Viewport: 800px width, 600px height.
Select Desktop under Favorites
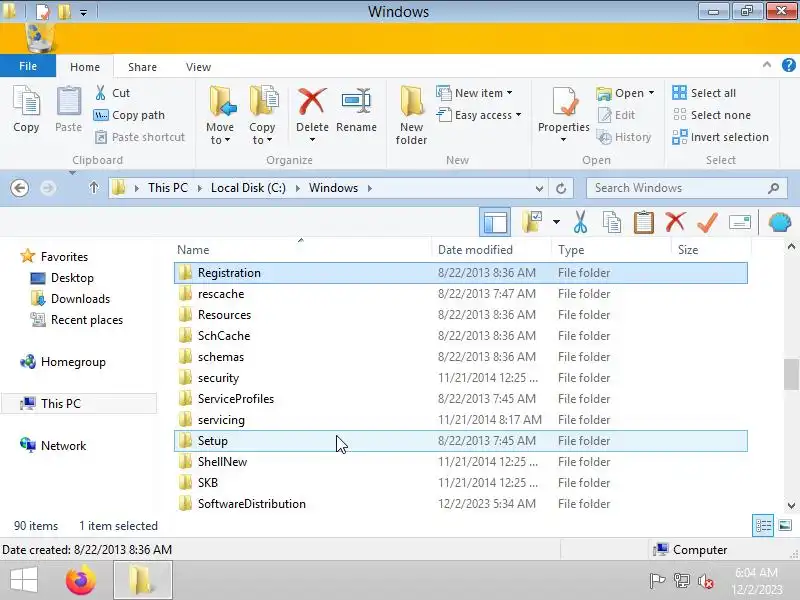coord(72,278)
